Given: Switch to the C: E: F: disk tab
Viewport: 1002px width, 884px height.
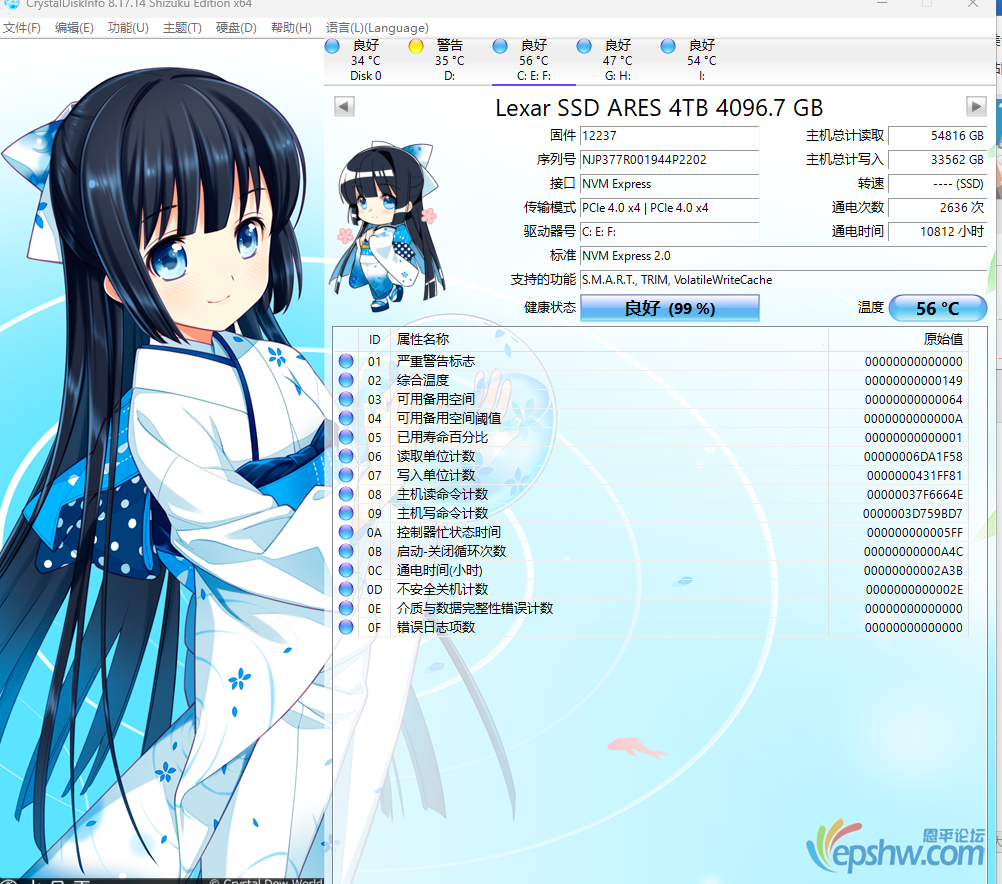Looking at the screenshot, I should (x=533, y=60).
